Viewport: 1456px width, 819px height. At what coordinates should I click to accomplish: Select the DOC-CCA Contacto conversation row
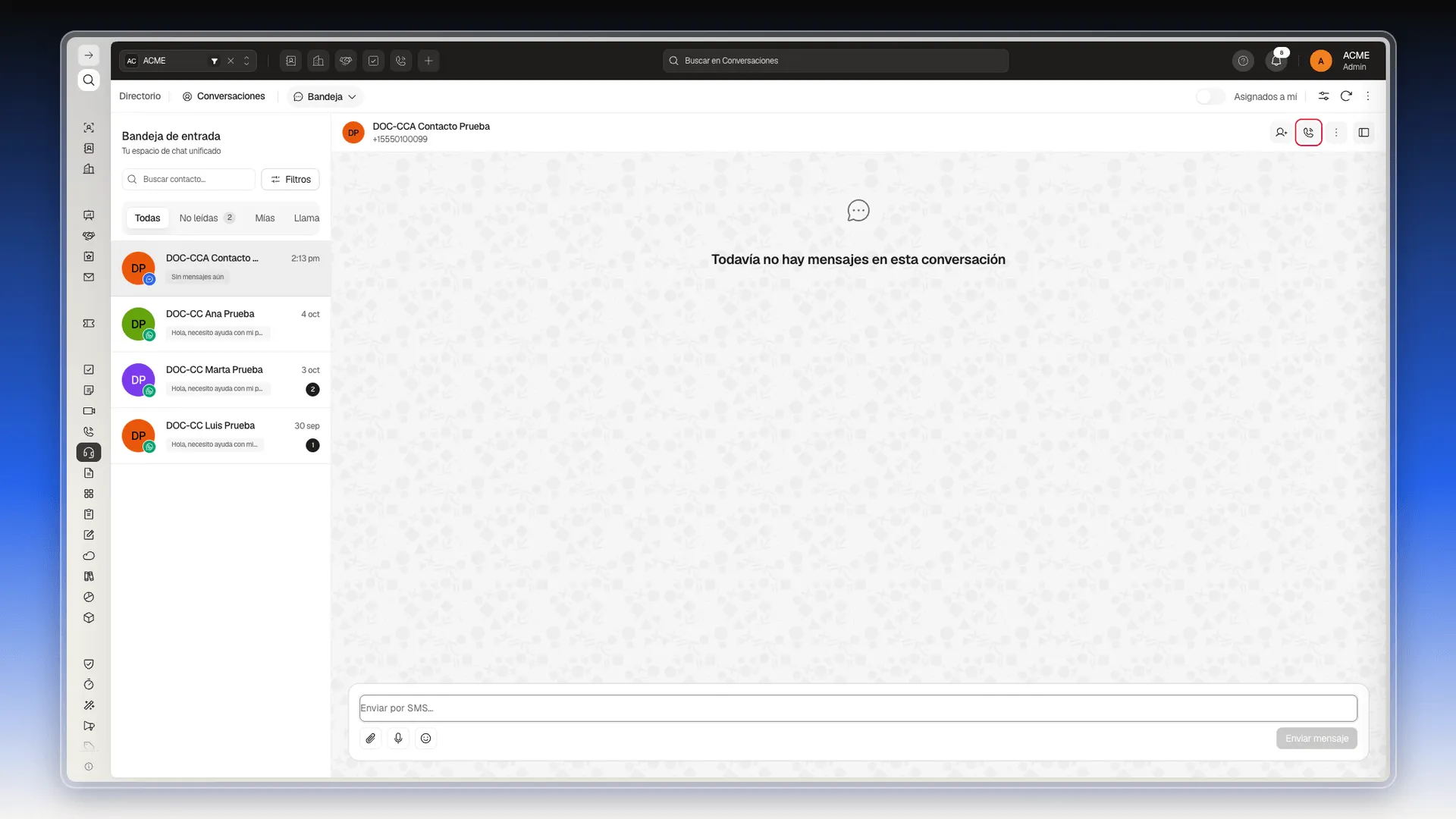[221, 268]
